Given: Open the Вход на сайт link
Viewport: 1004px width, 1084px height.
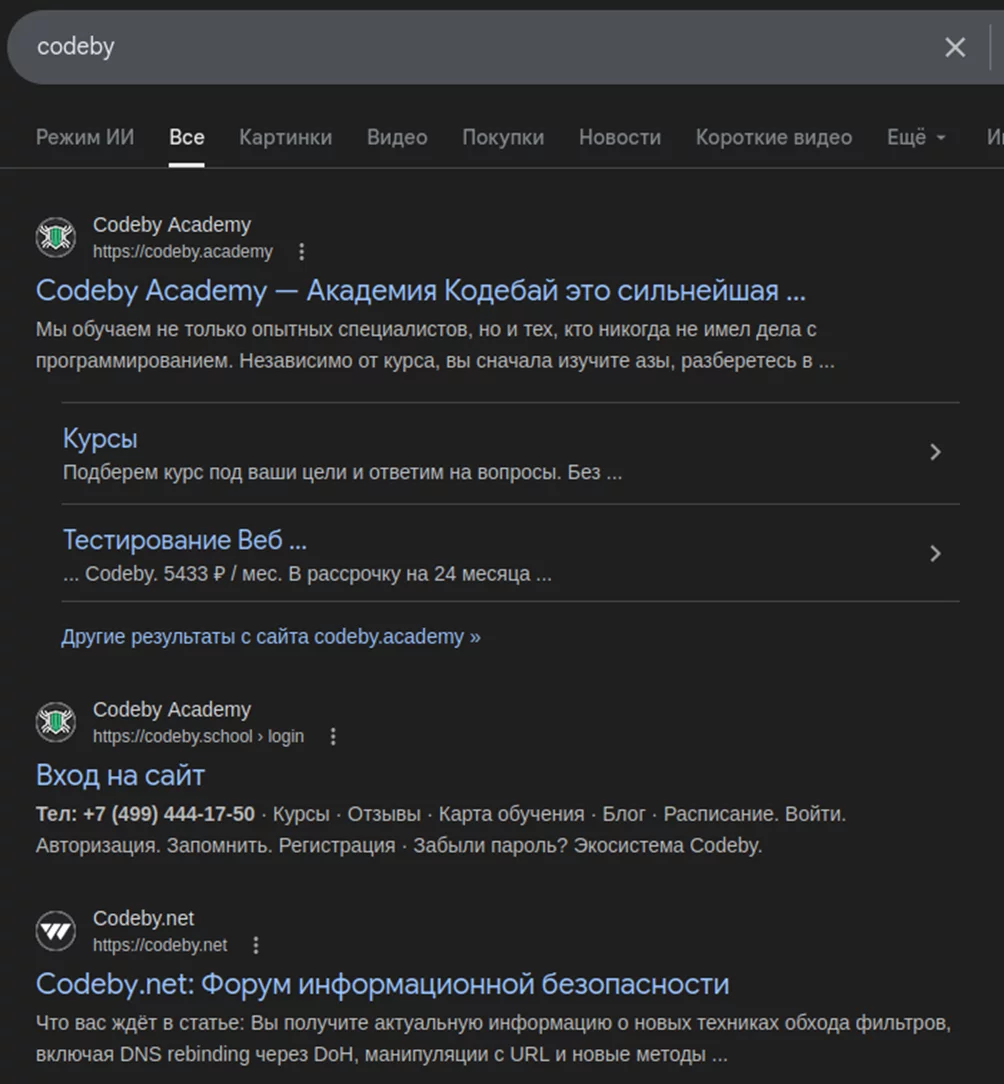Looking at the screenshot, I should click(119, 774).
